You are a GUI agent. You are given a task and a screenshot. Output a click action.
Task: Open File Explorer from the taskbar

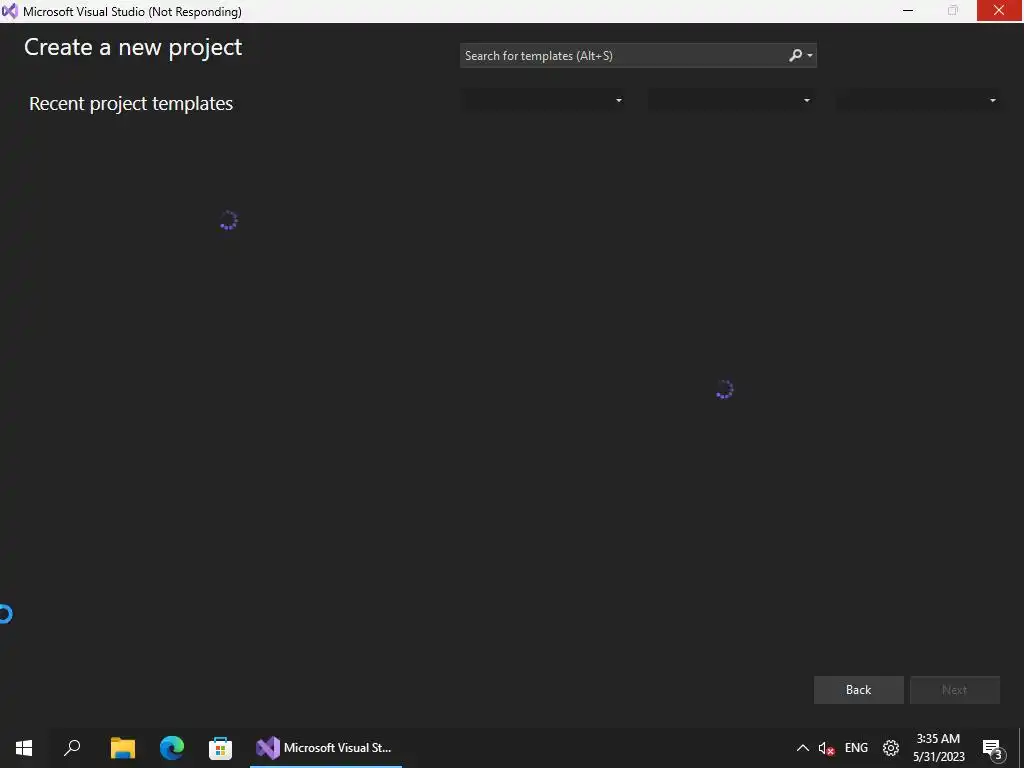[x=123, y=748]
